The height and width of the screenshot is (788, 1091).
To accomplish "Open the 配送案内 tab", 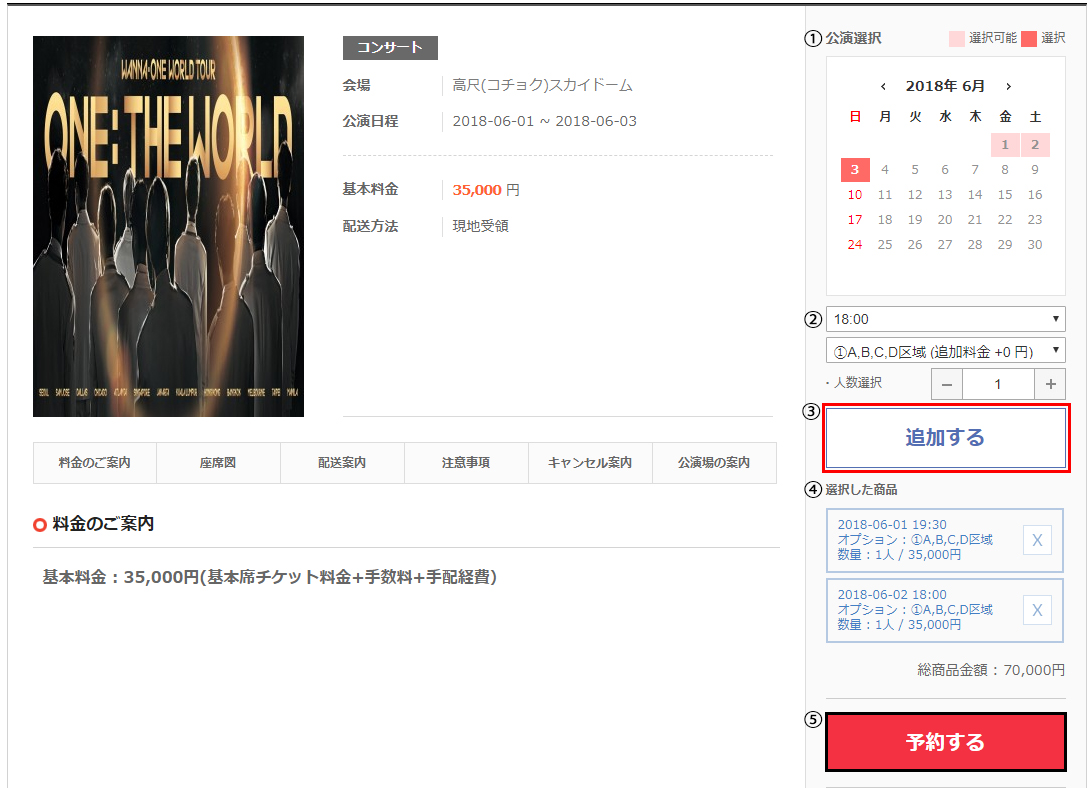I will coord(342,463).
